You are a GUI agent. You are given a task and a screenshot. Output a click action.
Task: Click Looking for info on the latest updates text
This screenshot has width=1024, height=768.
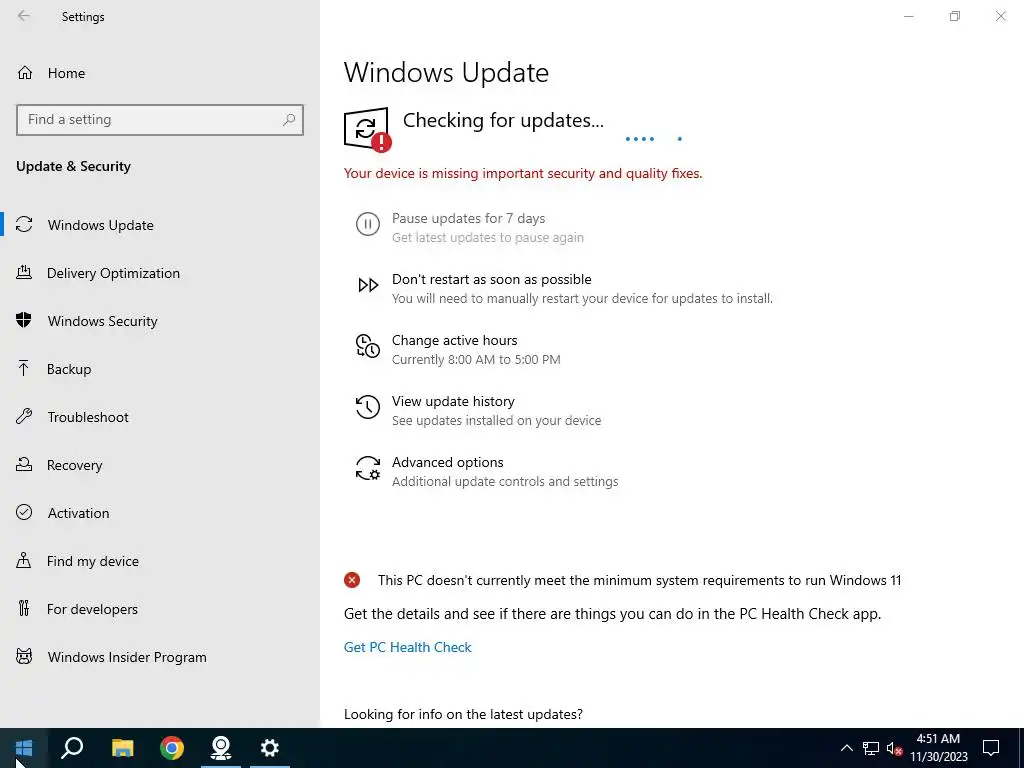coord(463,714)
